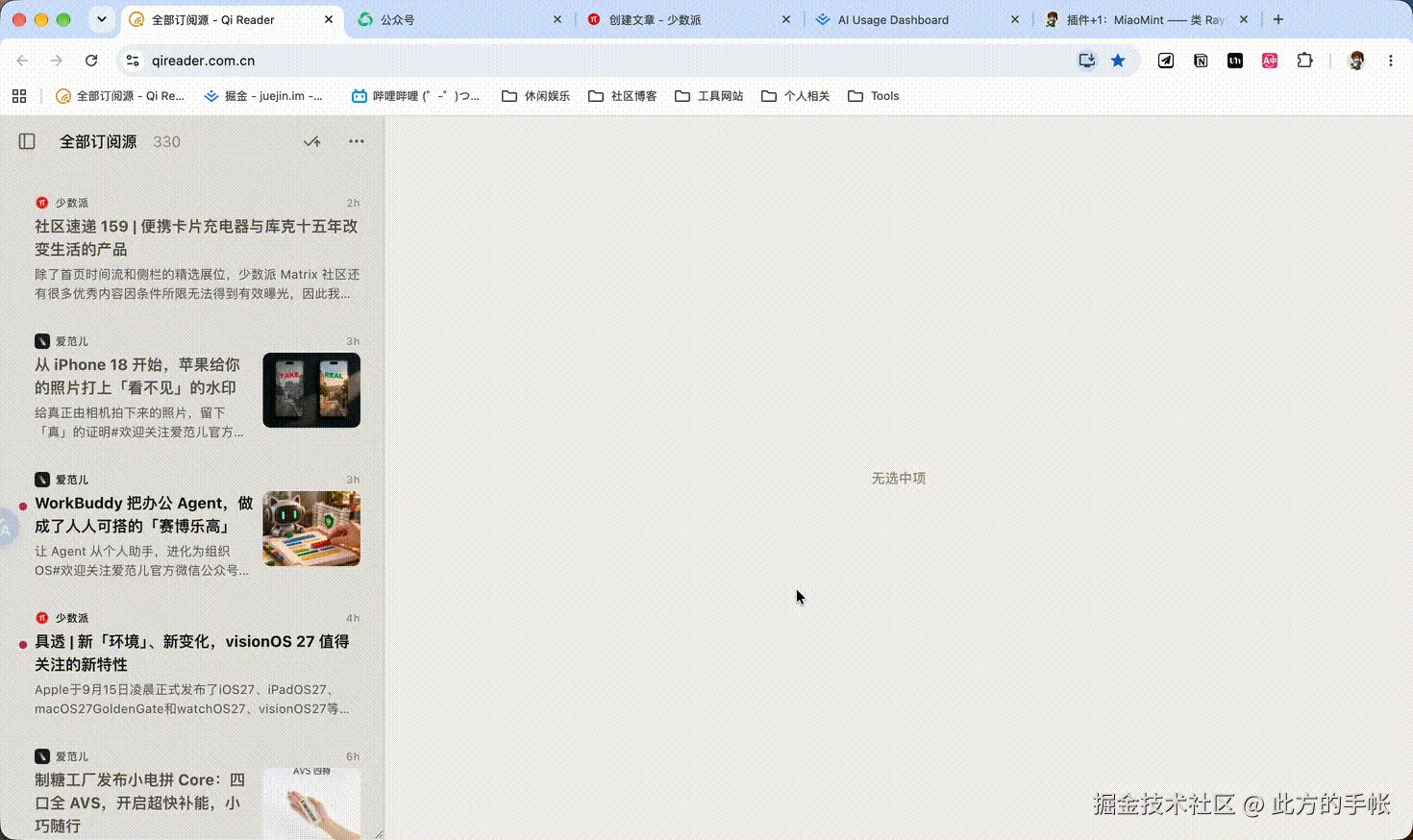Click the browser forward arrow
The image size is (1413, 840).
coord(57,61)
